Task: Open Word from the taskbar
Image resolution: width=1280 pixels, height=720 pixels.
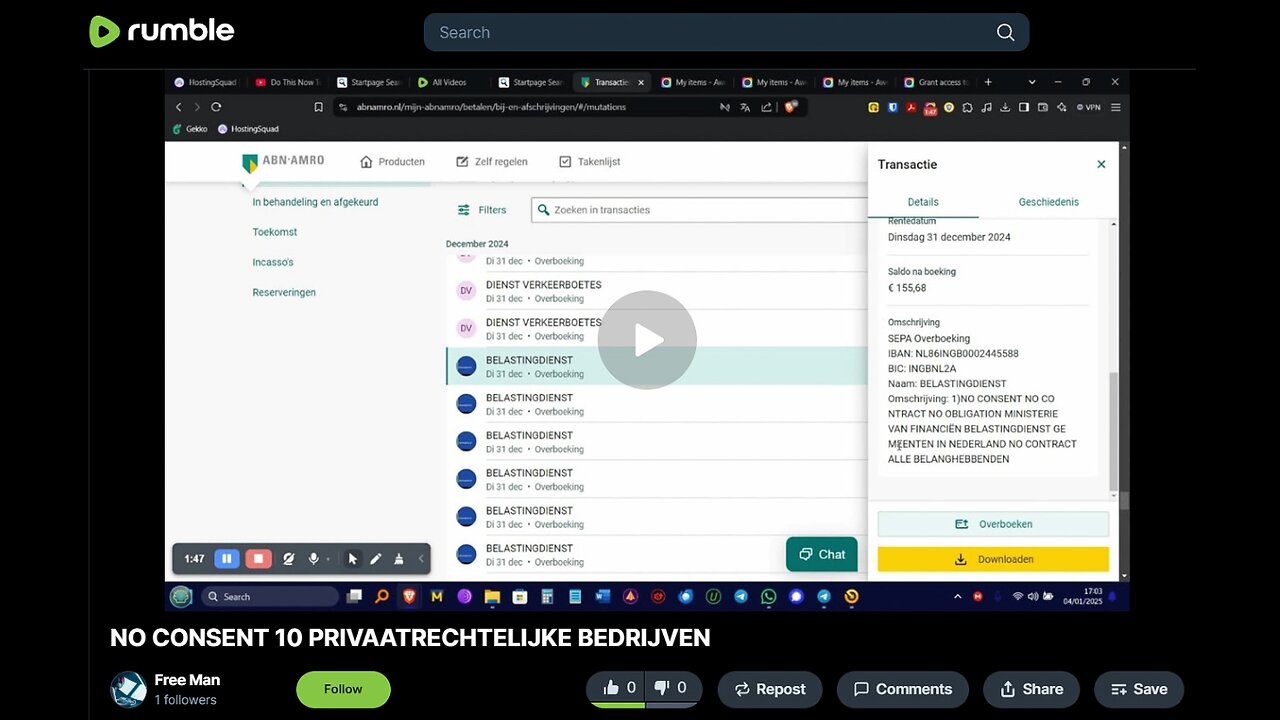Action: (x=602, y=597)
